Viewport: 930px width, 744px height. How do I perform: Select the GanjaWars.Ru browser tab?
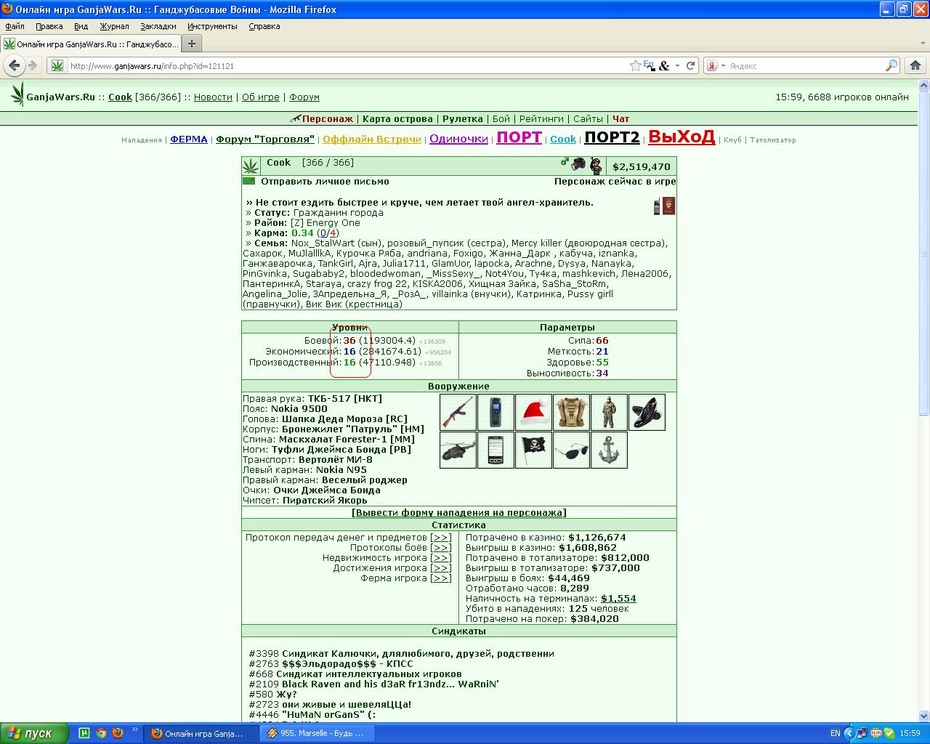[x=90, y=44]
